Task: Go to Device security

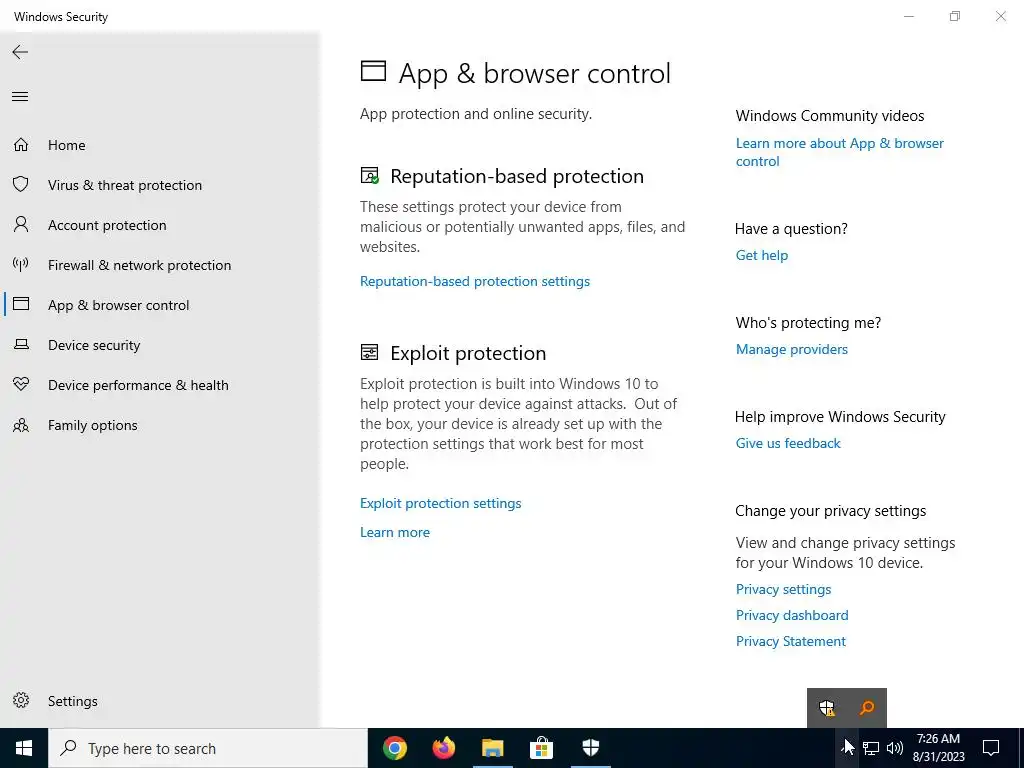Action: [94, 345]
